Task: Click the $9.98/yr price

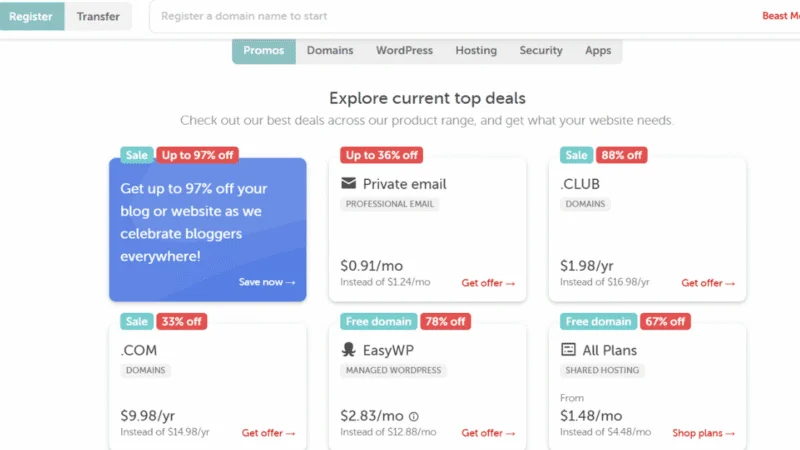Action: pyautogui.click(x=147, y=416)
